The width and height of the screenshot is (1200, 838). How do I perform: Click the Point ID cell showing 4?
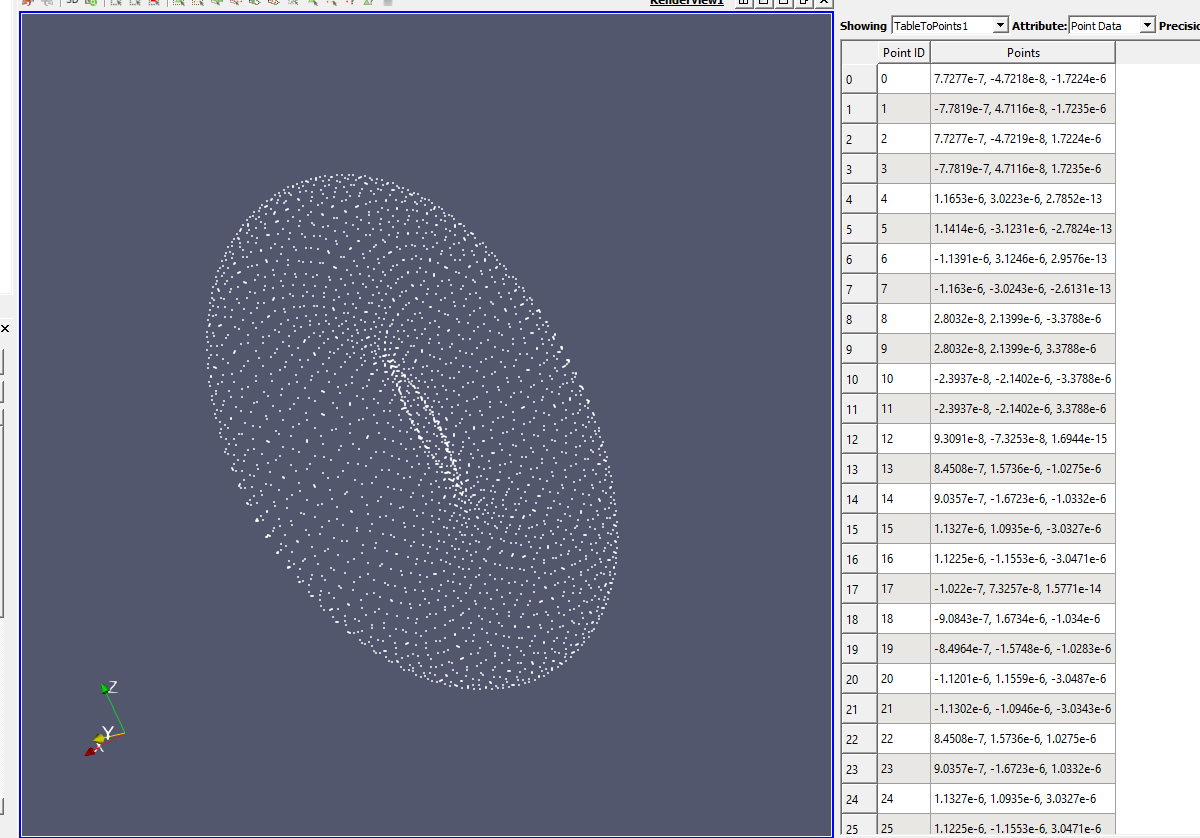click(x=903, y=199)
